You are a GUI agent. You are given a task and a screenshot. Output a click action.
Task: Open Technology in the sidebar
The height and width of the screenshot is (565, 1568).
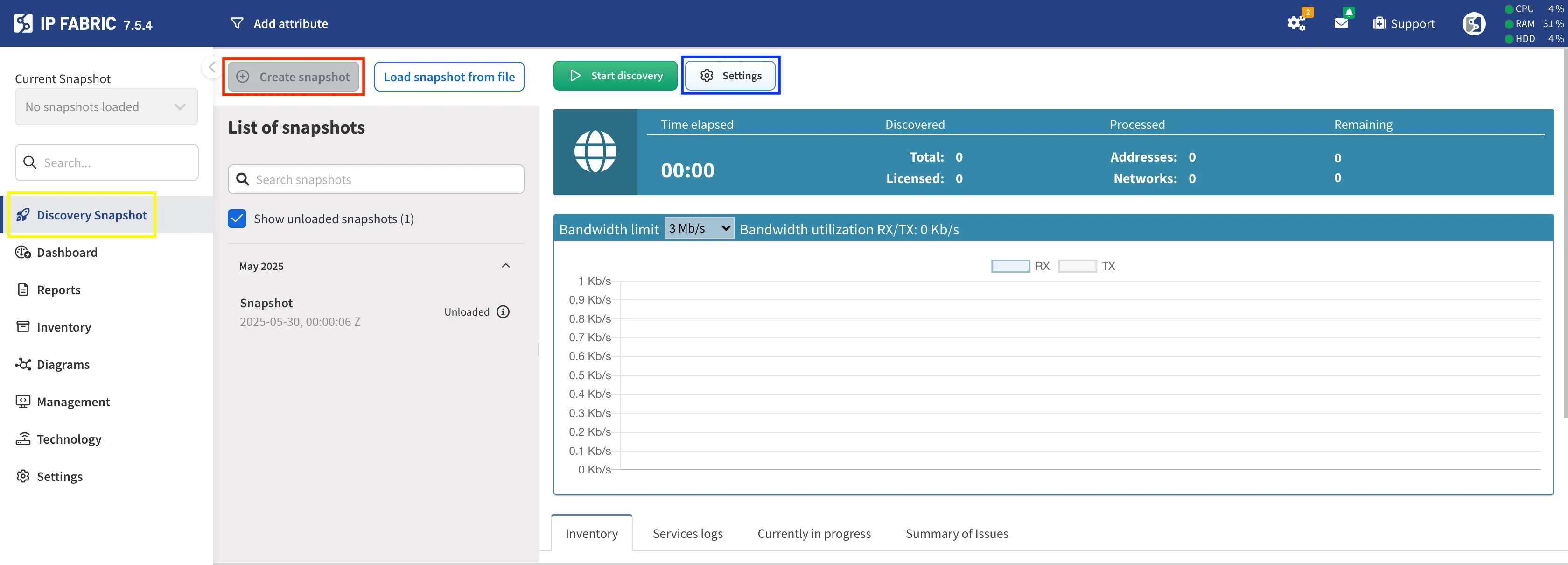point(69,439)
